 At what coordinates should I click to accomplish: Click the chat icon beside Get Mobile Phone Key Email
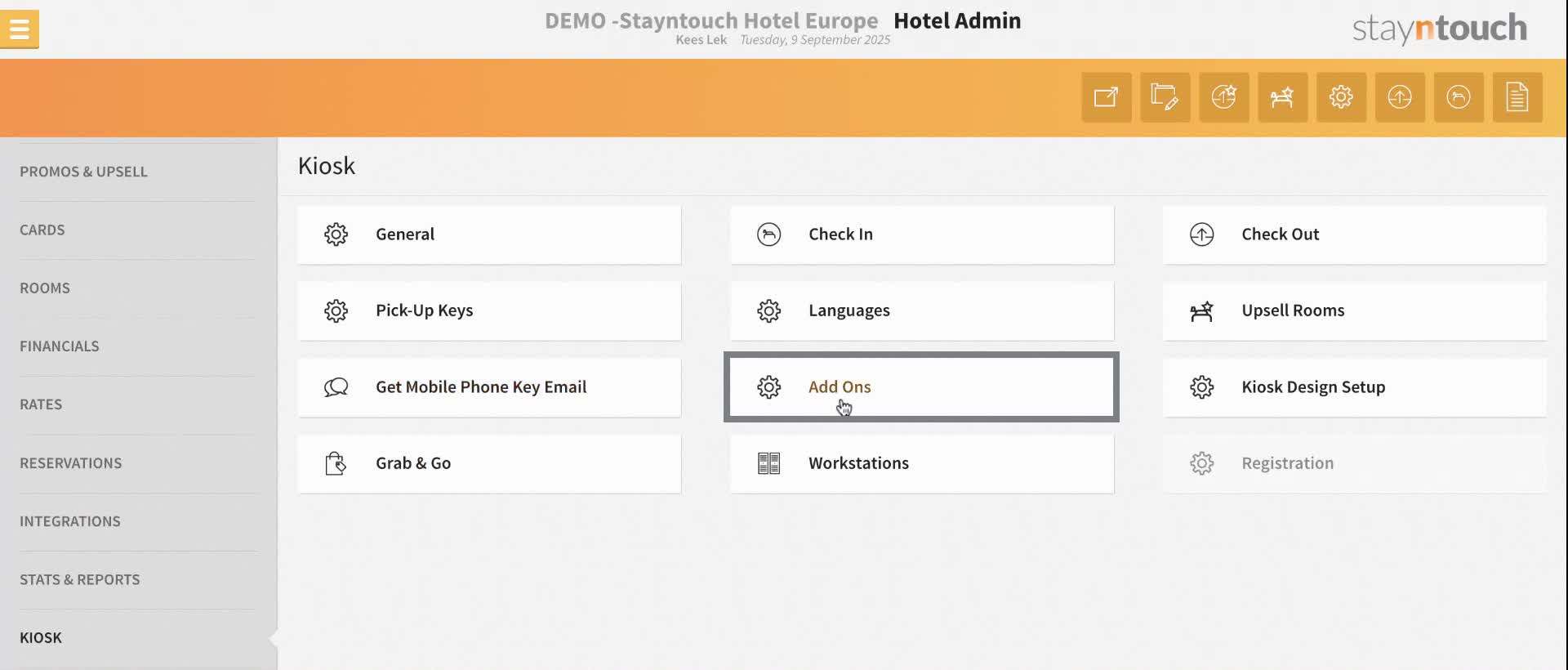(336, 387)
